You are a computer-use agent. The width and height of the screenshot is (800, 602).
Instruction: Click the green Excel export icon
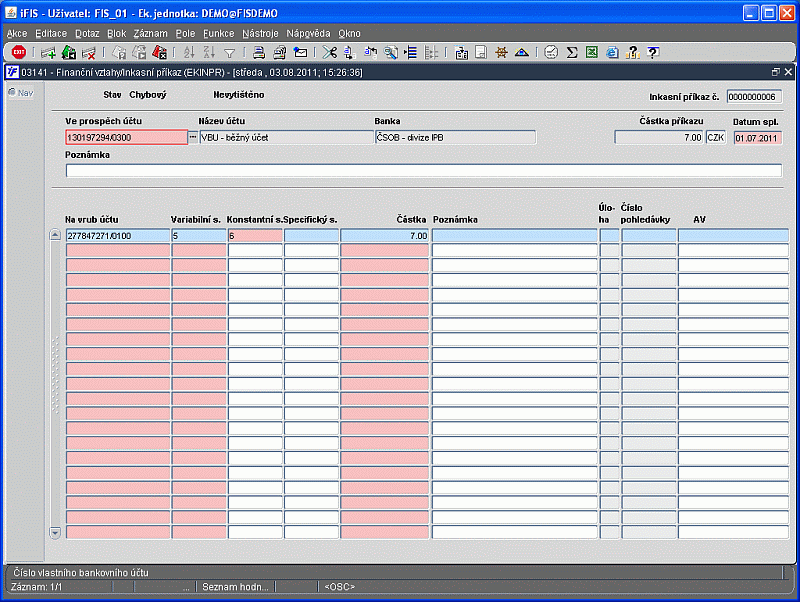(x=592, y=53)
